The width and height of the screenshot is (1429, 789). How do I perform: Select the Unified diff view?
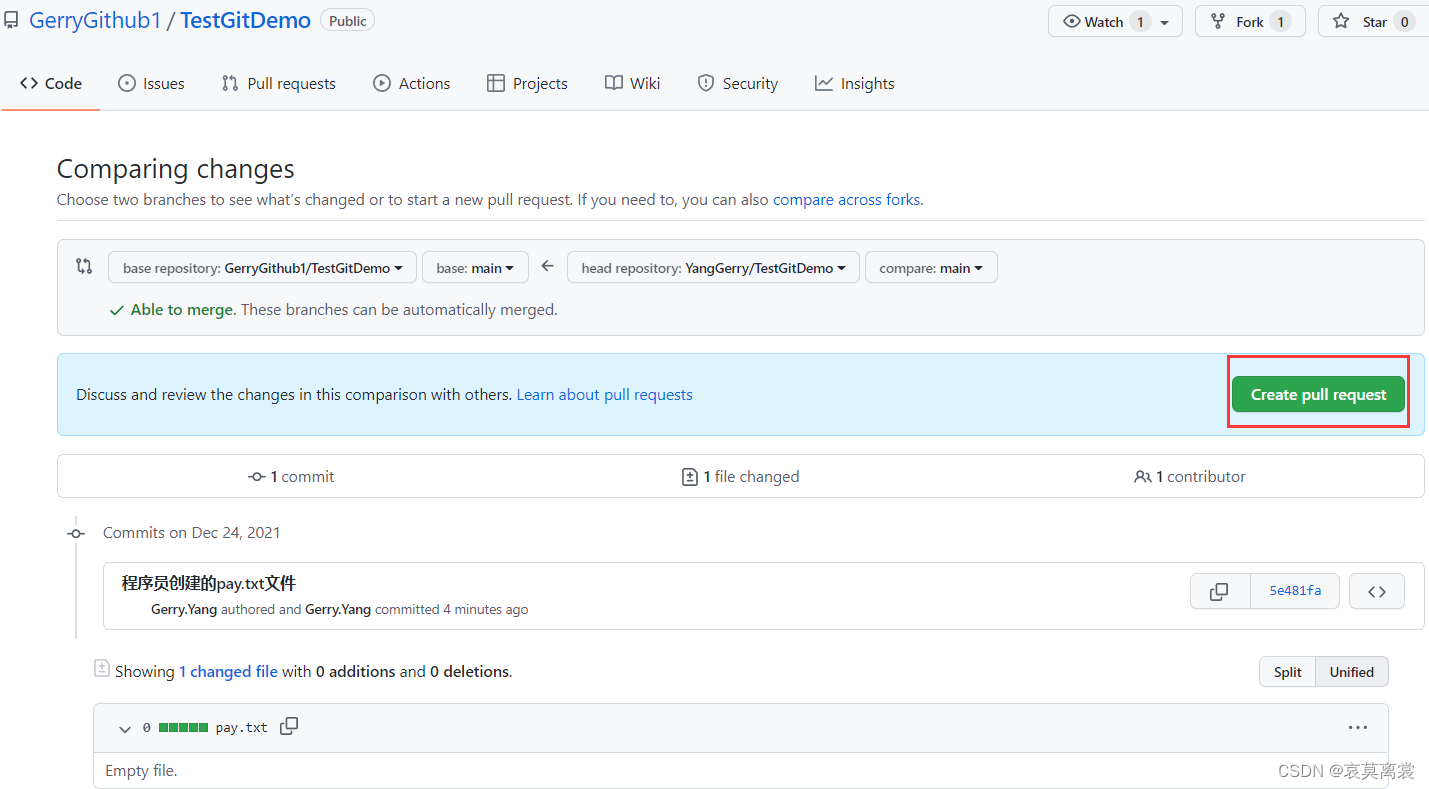(x=1352, y=672)
